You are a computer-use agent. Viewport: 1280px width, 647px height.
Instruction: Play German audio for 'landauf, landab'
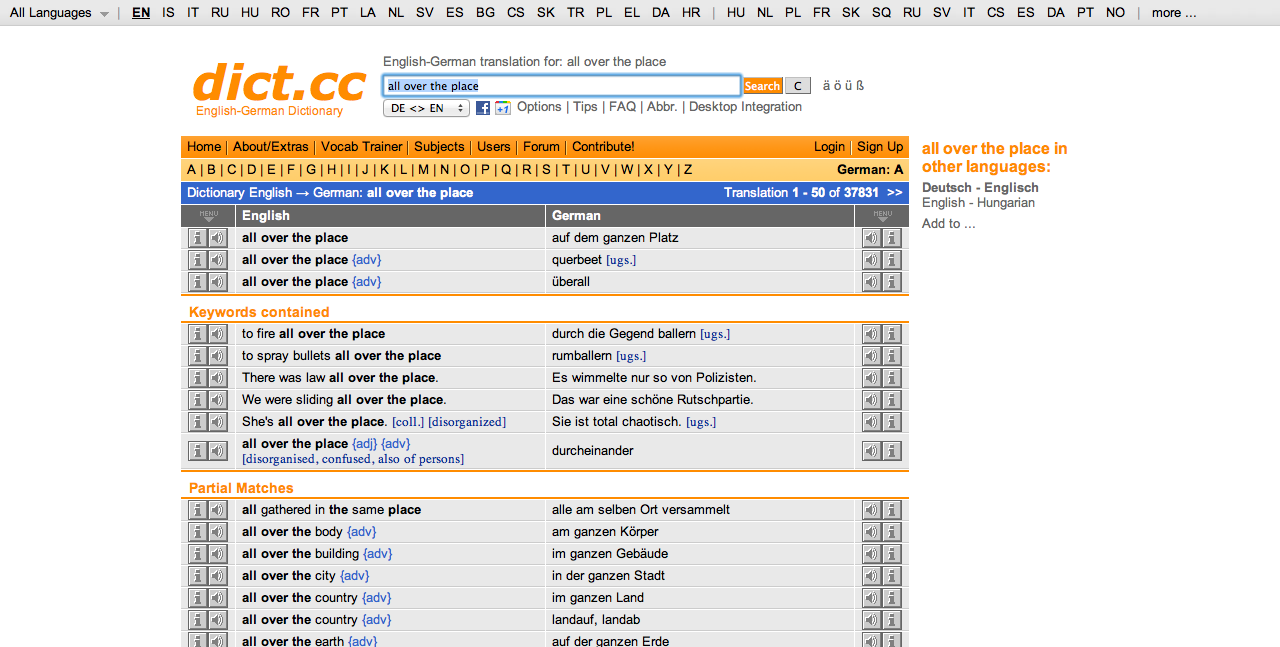872,620
